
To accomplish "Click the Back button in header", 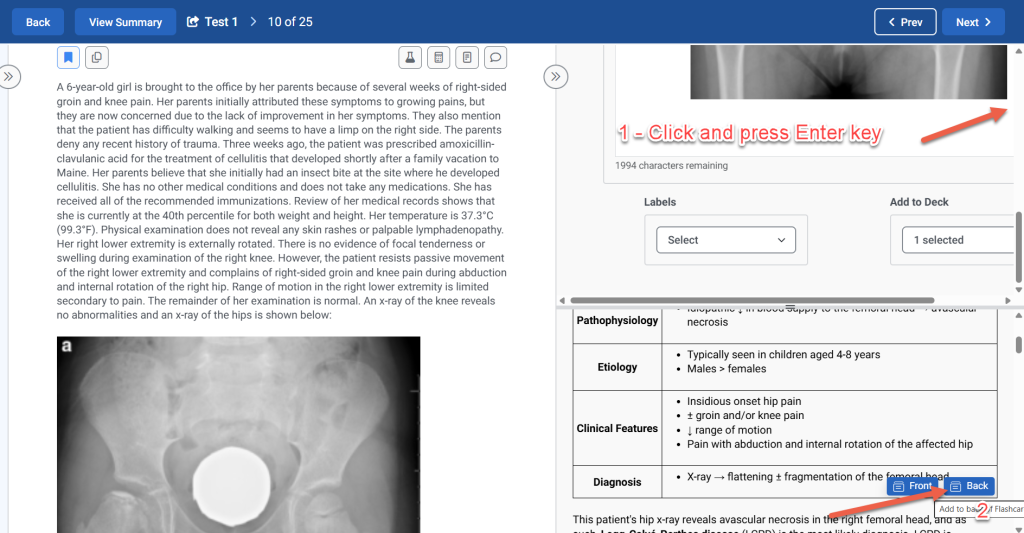I will pyautogui.click(x=38, y=22).
